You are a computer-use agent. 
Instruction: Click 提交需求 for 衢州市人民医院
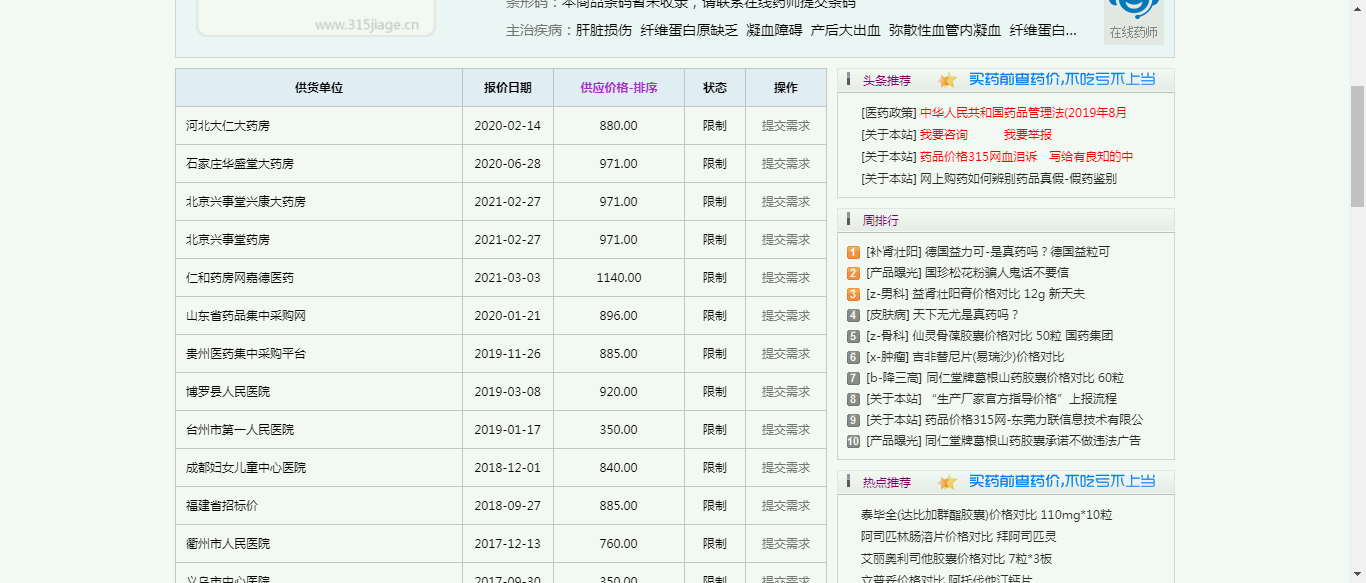point(786,544)
